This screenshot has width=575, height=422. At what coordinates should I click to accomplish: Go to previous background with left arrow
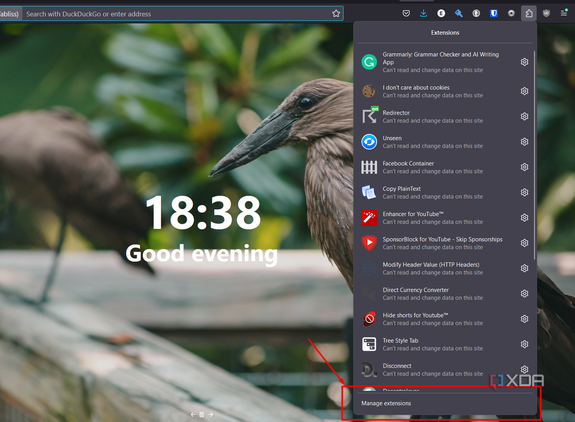click(x=193, y=414)
